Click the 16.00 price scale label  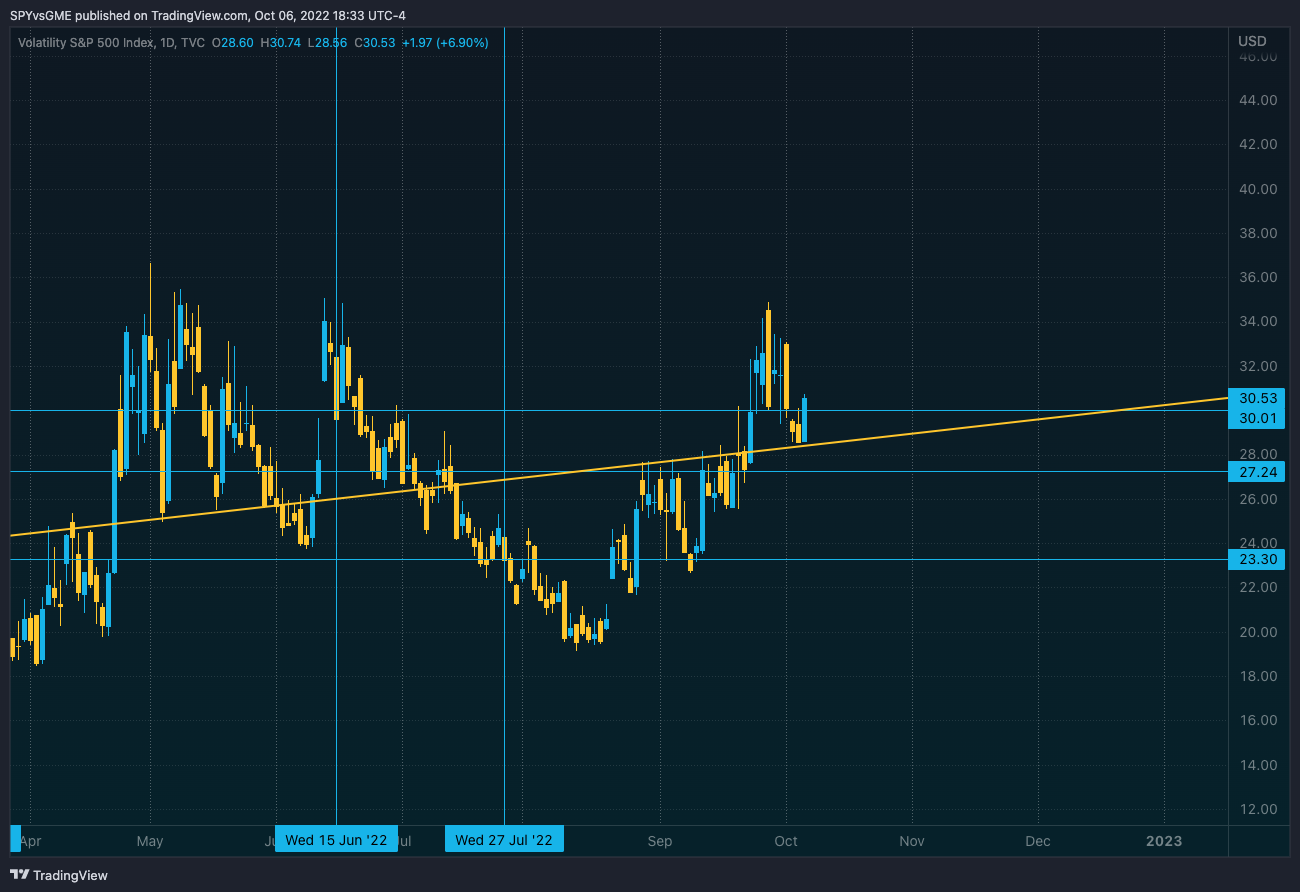tap(1258, 720)
